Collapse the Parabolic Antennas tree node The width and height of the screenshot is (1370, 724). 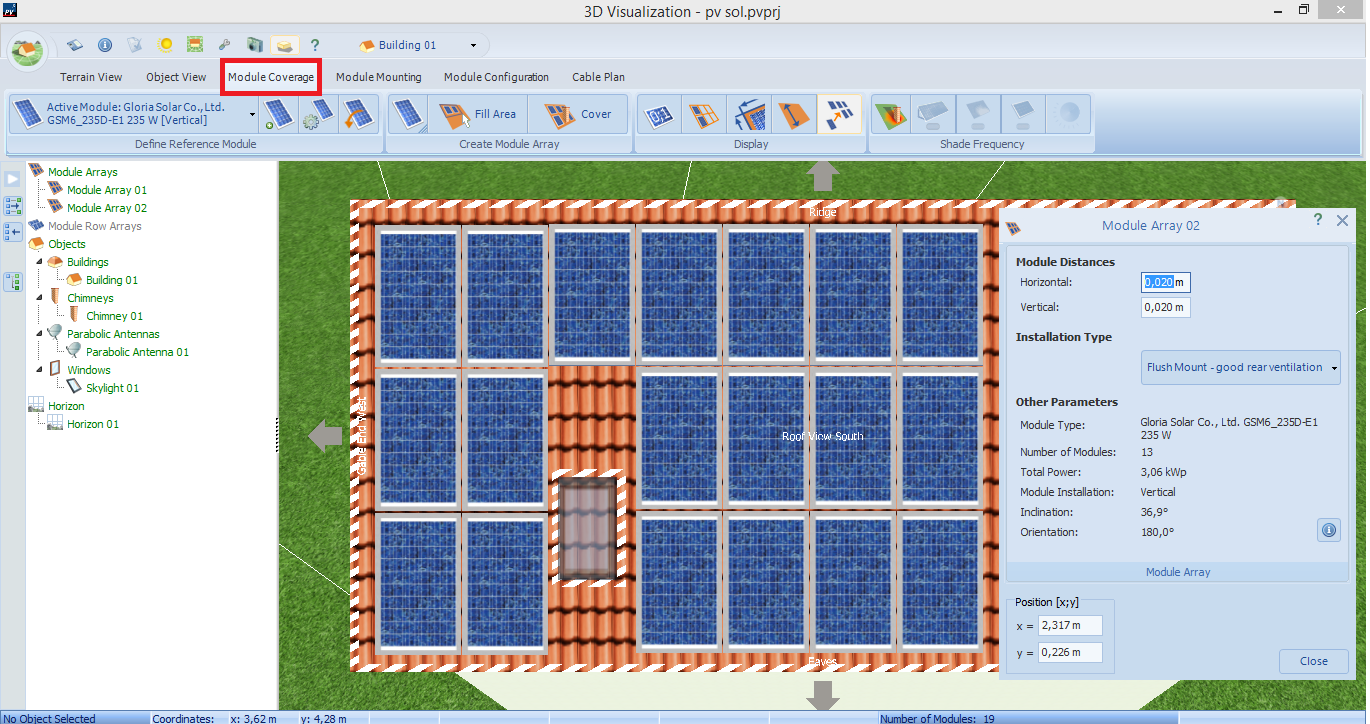coord(39,334)
